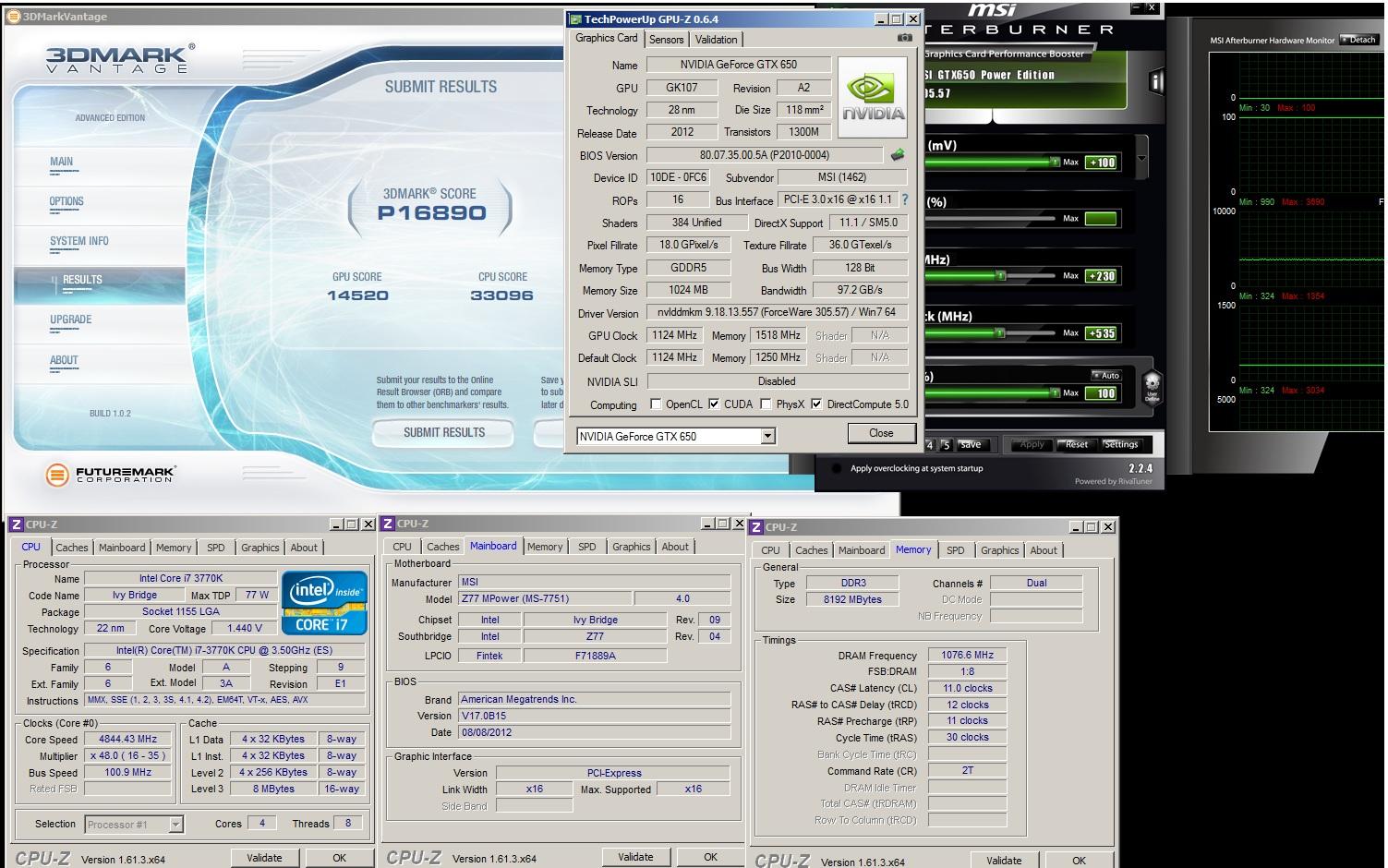Click the Z77 MPower (MS-7751) model field

[x=545, y=598]
